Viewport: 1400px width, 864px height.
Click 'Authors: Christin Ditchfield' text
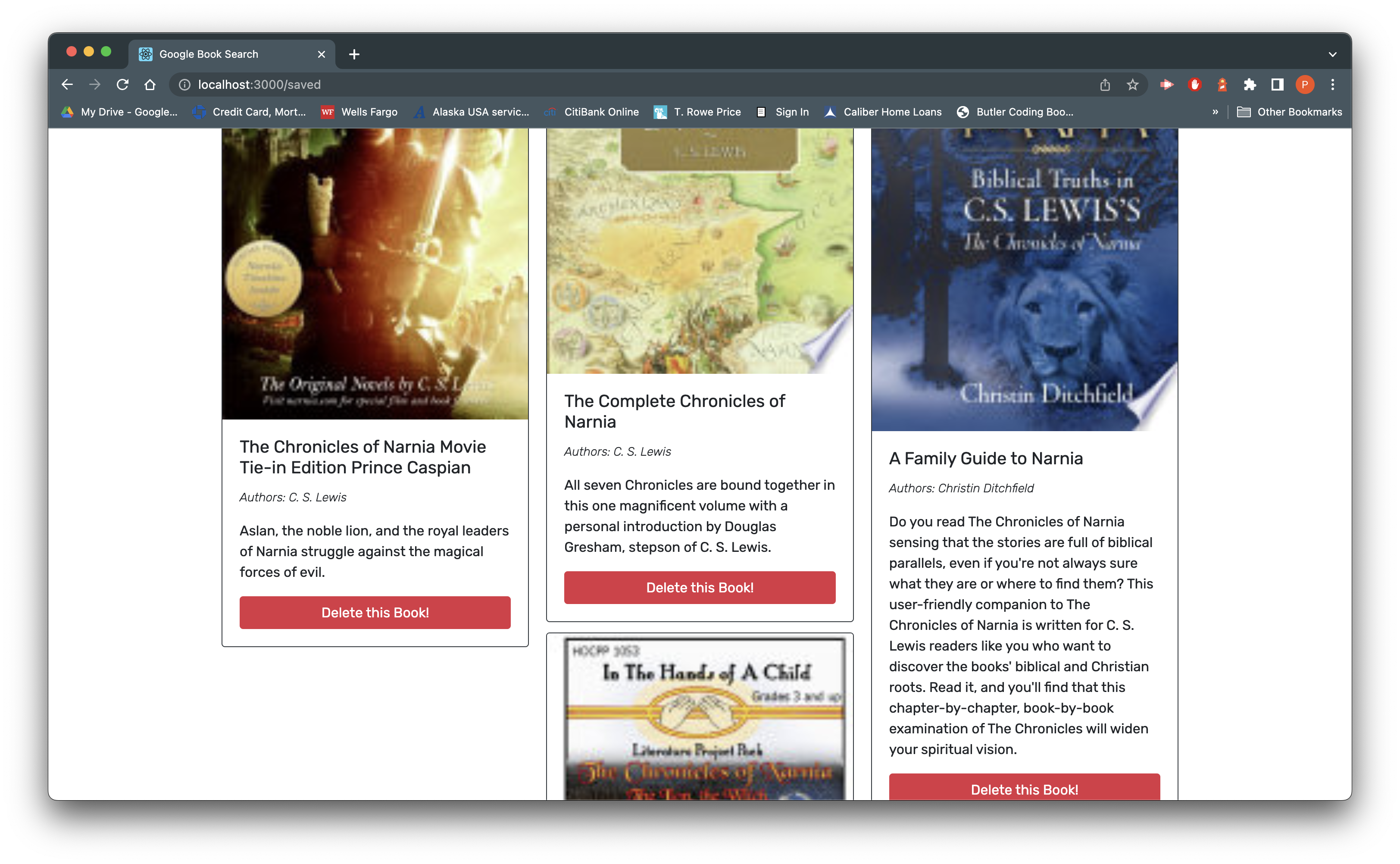coord(961,488)
